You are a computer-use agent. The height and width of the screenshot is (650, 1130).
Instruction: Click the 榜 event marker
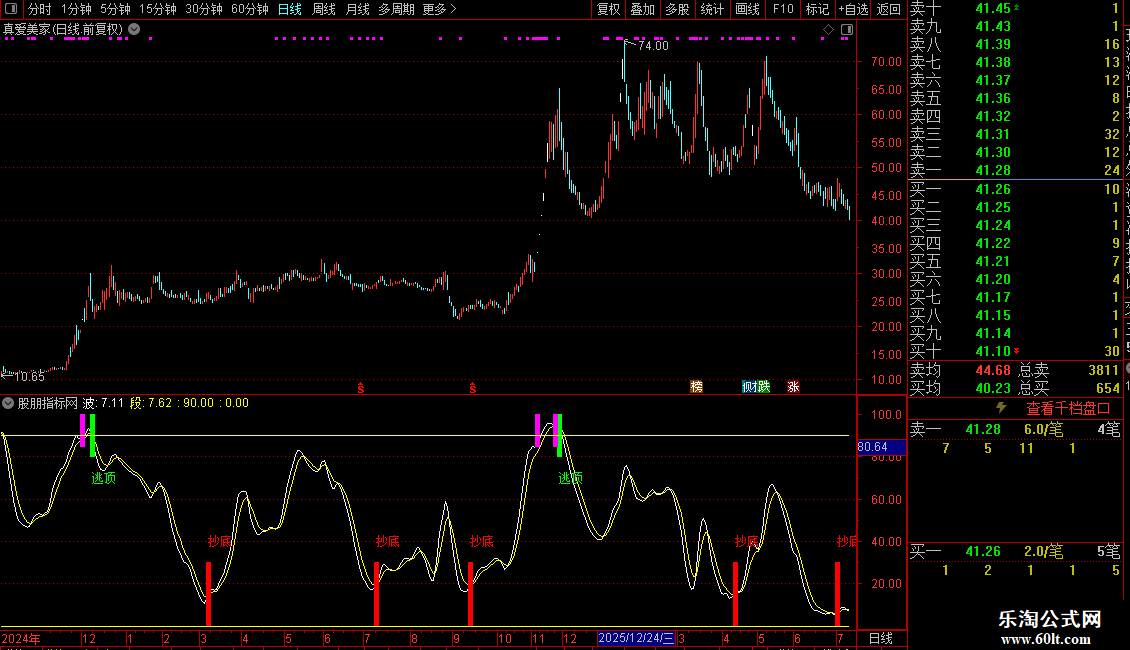coord(696,387)
